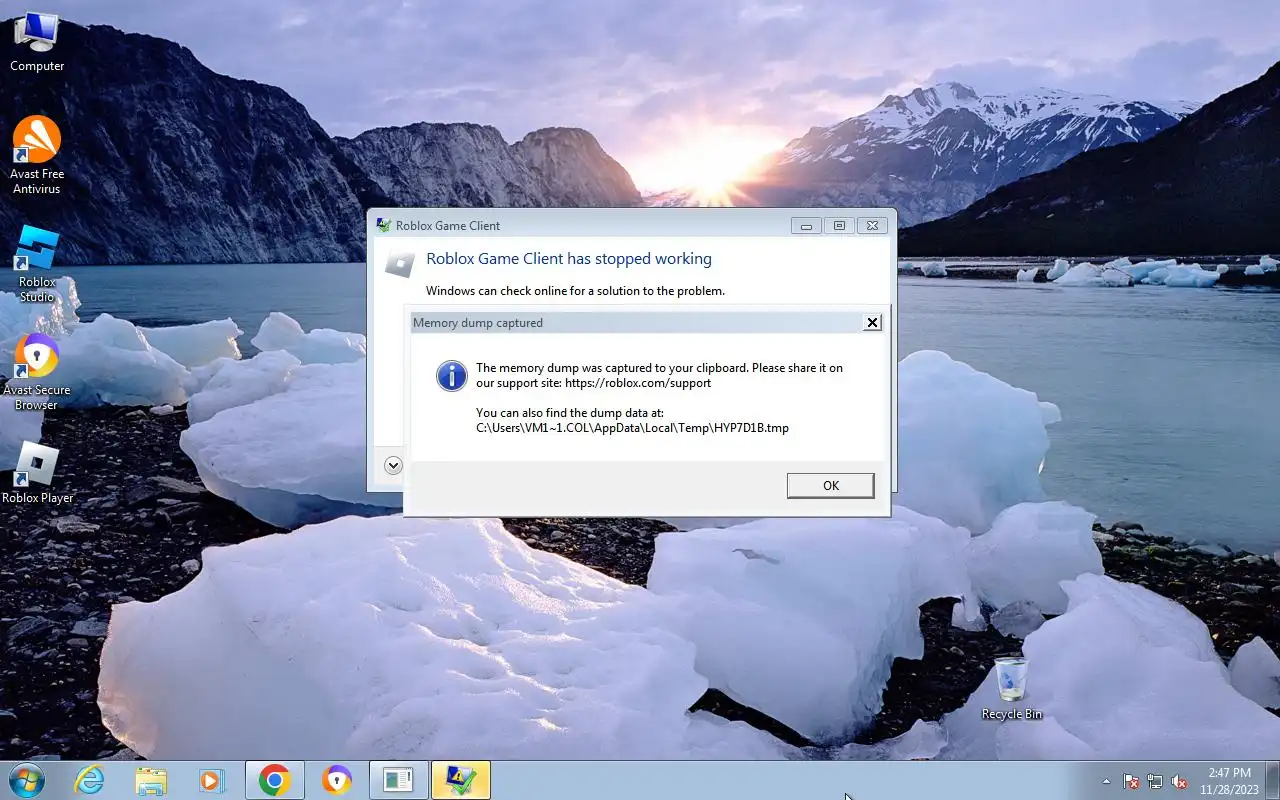Click the 'Roblox Game Client has stopped working' heading
Screen dimensions: 1280x800
click(x=569, y=258)
